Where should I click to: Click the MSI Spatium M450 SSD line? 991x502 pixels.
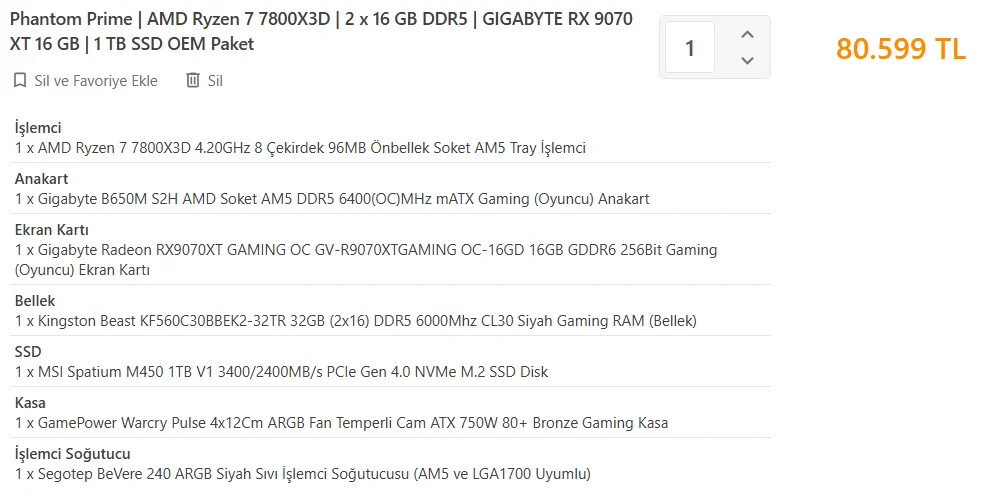tap(281, 372)
